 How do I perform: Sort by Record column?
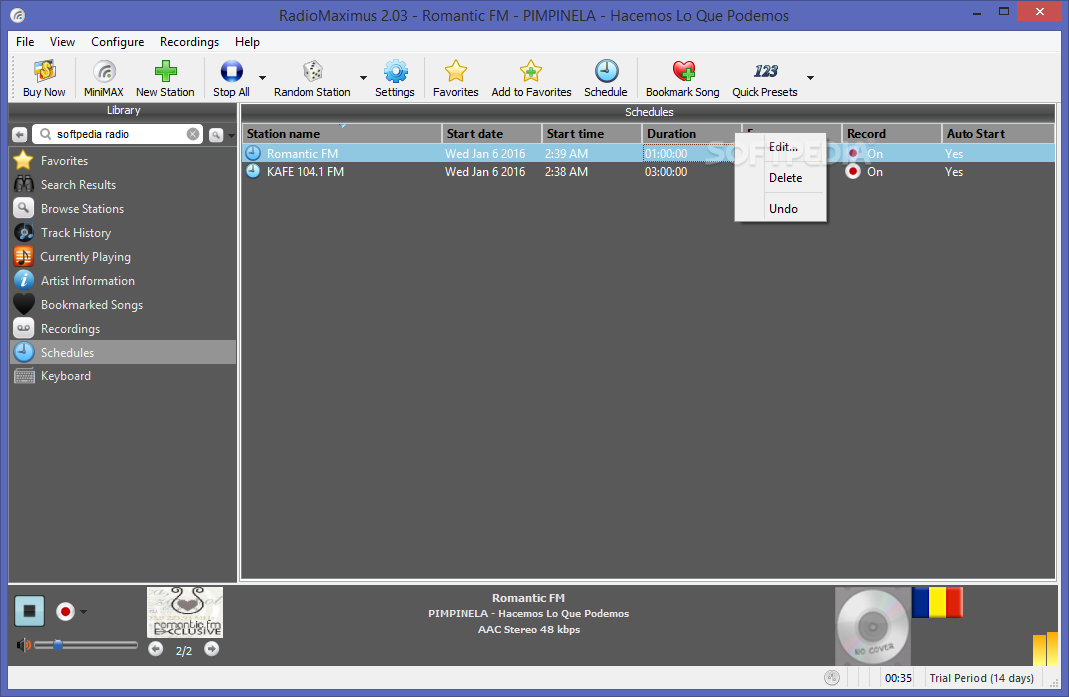(x=891, y=134)
